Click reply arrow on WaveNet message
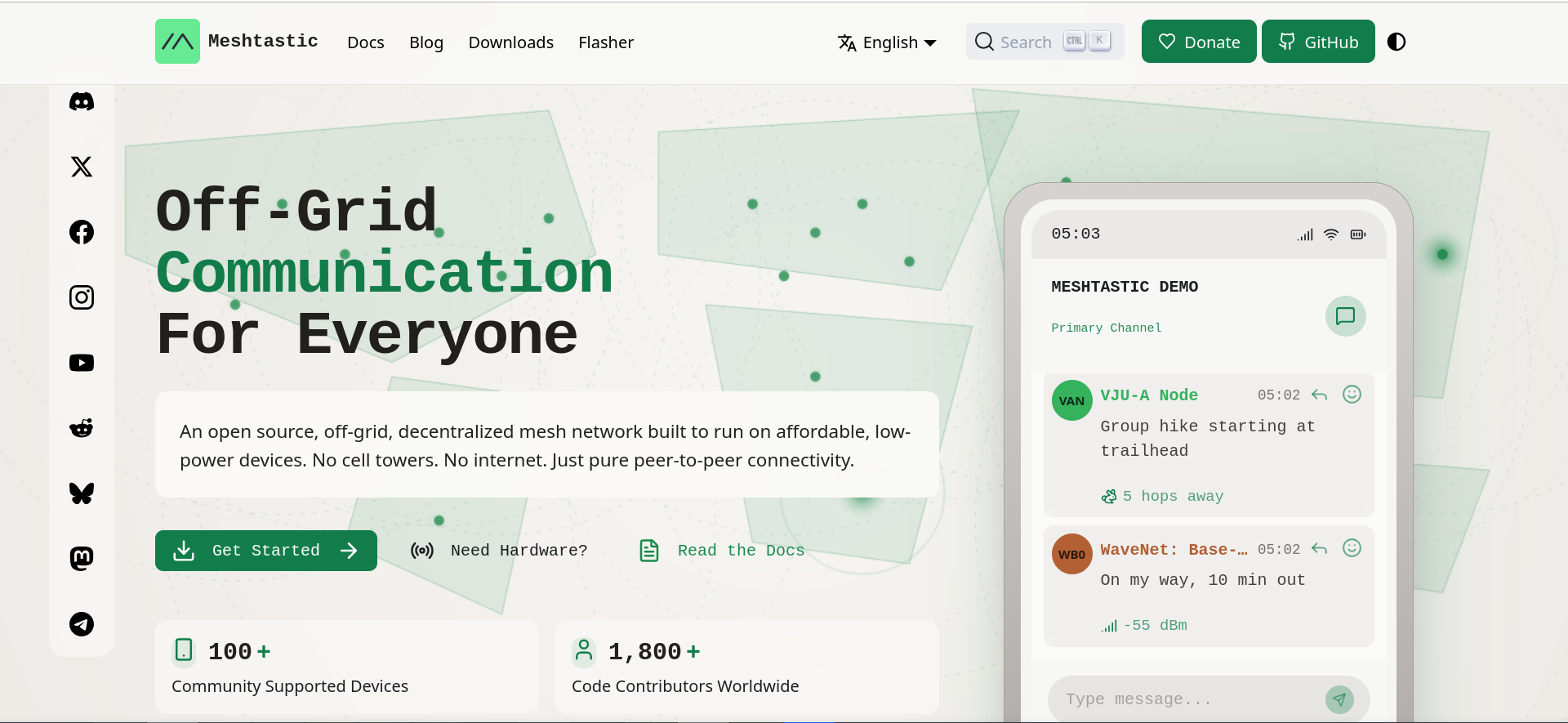Viewport: 1568px width, 723px height. [x=1319, y=549]
